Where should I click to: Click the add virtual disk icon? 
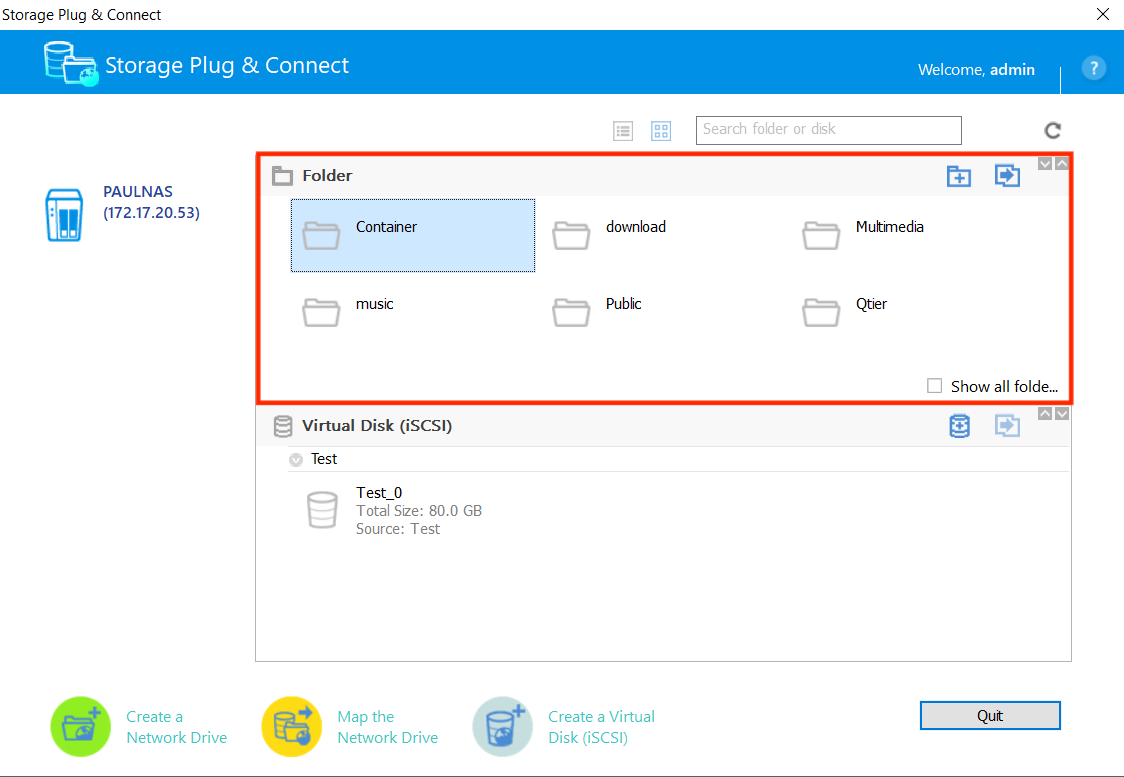coord(959,426)
